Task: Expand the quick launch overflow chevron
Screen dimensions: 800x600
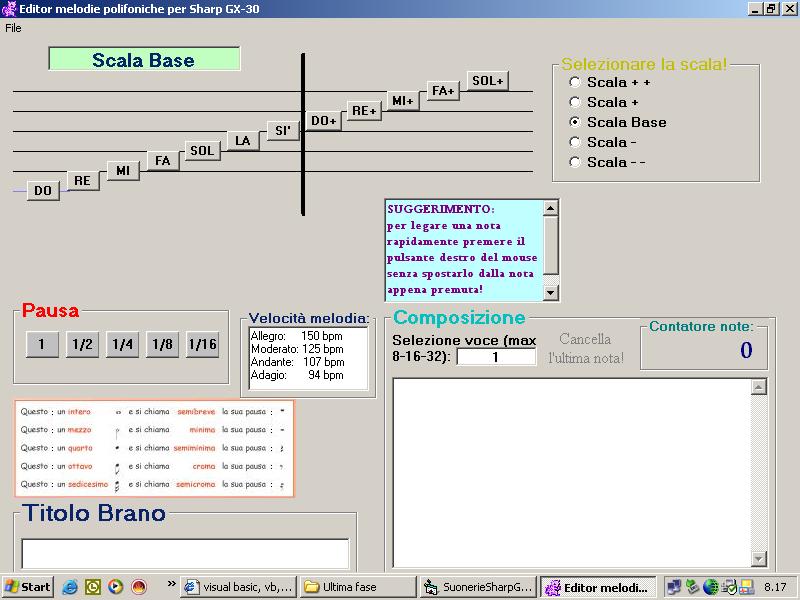Action: pyautogui.click(x=171, y=584)
